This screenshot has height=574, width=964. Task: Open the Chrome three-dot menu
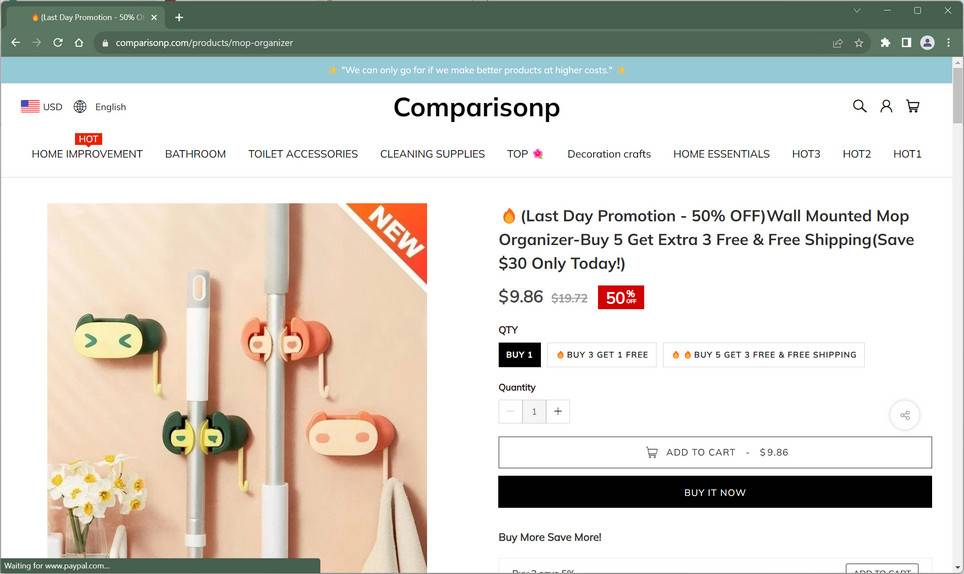(949, 43)
